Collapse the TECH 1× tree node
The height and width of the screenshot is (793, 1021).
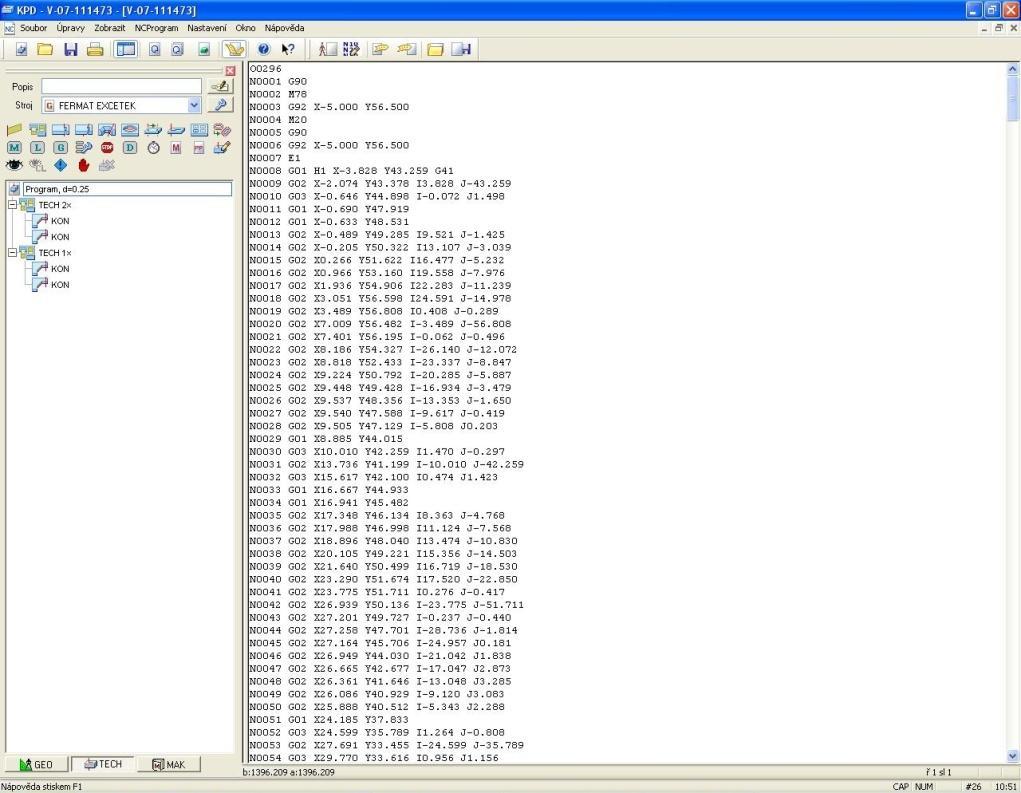coord(12,252)
